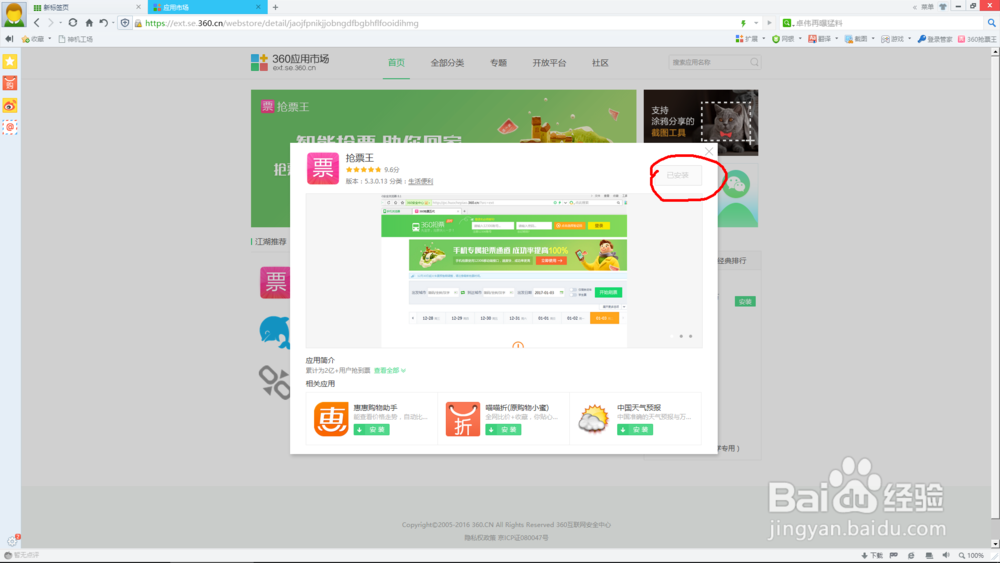1000x563 pixels.
Task: Open the 登录管家 key icon
Action: (934, 39)
